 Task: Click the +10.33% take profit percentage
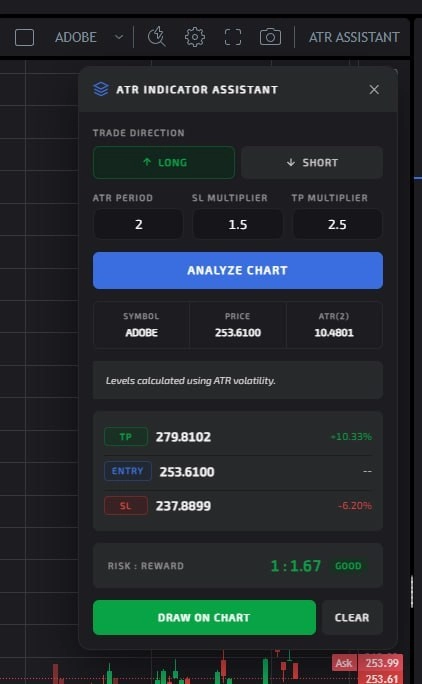tap(351, 437)
